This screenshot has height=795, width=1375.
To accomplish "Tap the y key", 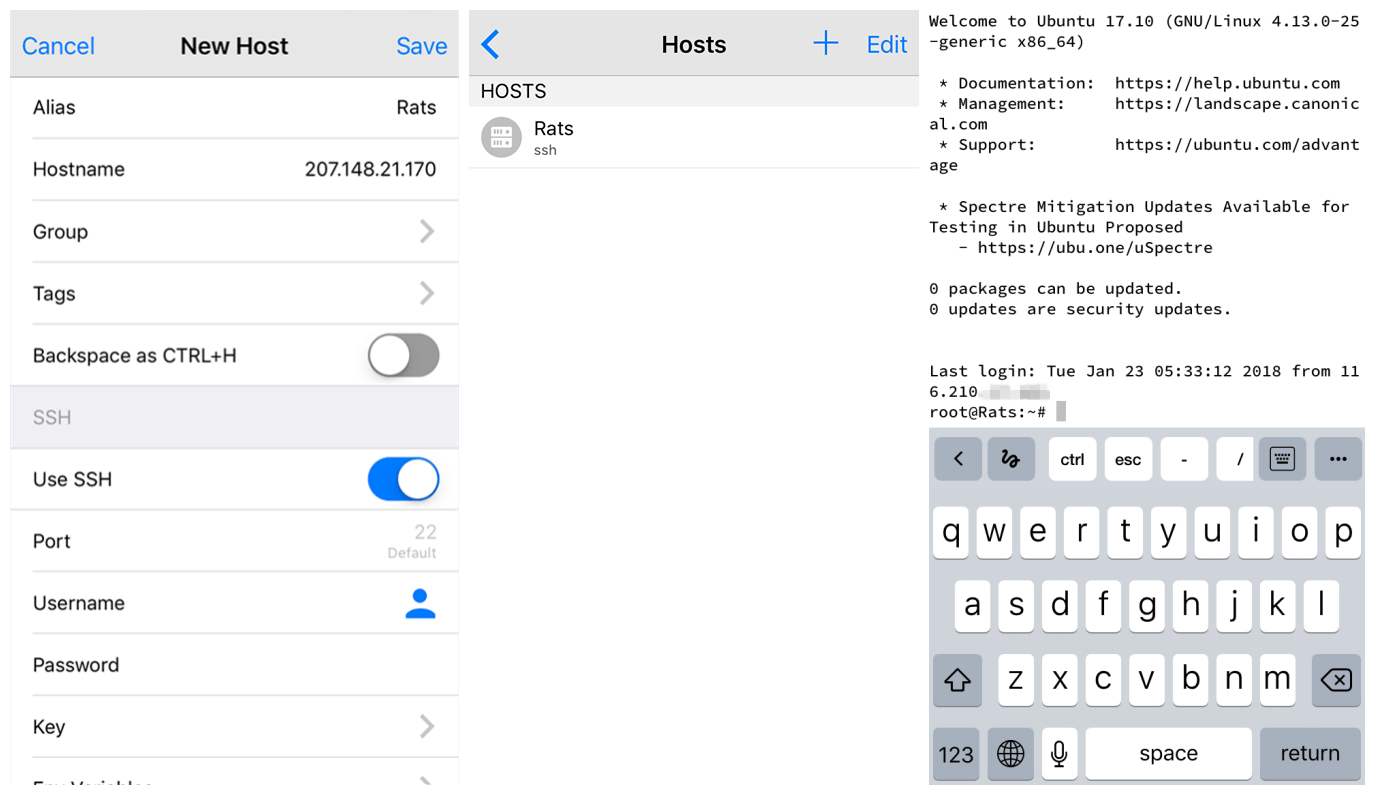I will coord(1168,532).
